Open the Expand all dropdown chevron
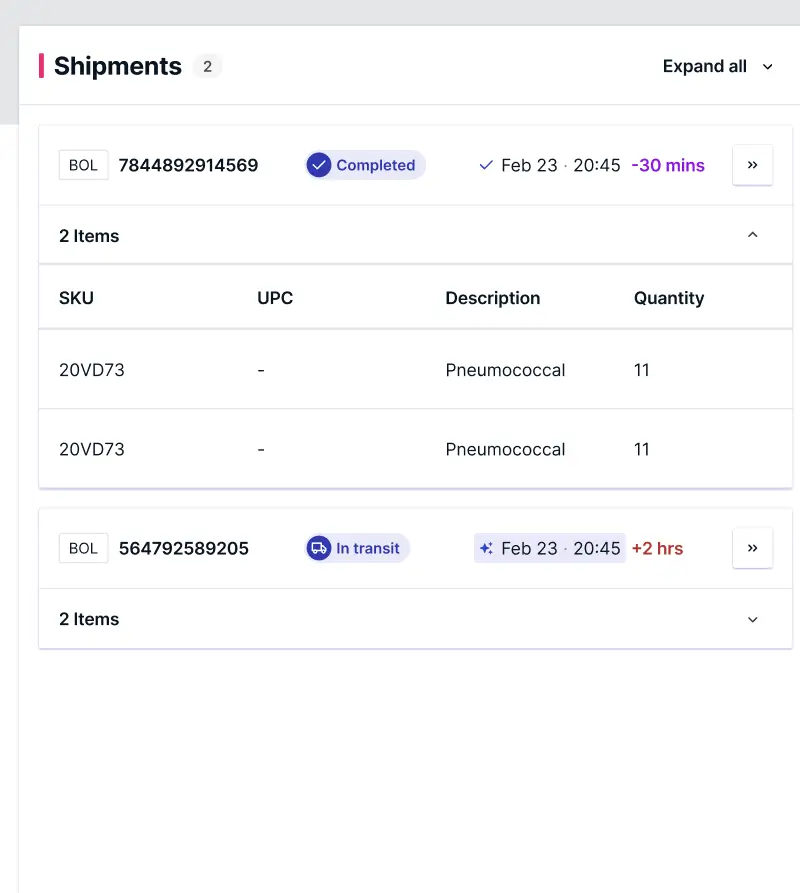The width and height of the screenshot is (800, 893). (768, 67)
